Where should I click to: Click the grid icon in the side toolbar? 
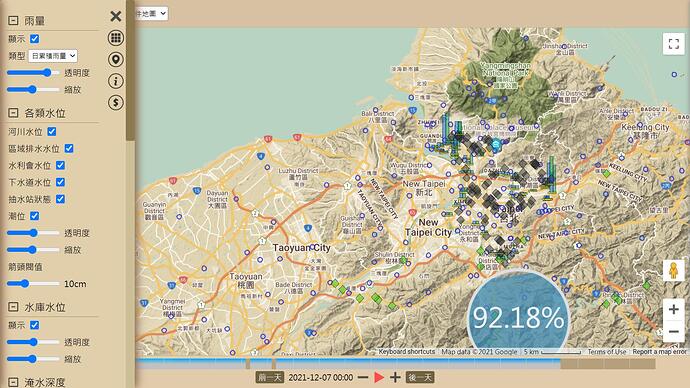click(116, 38)
